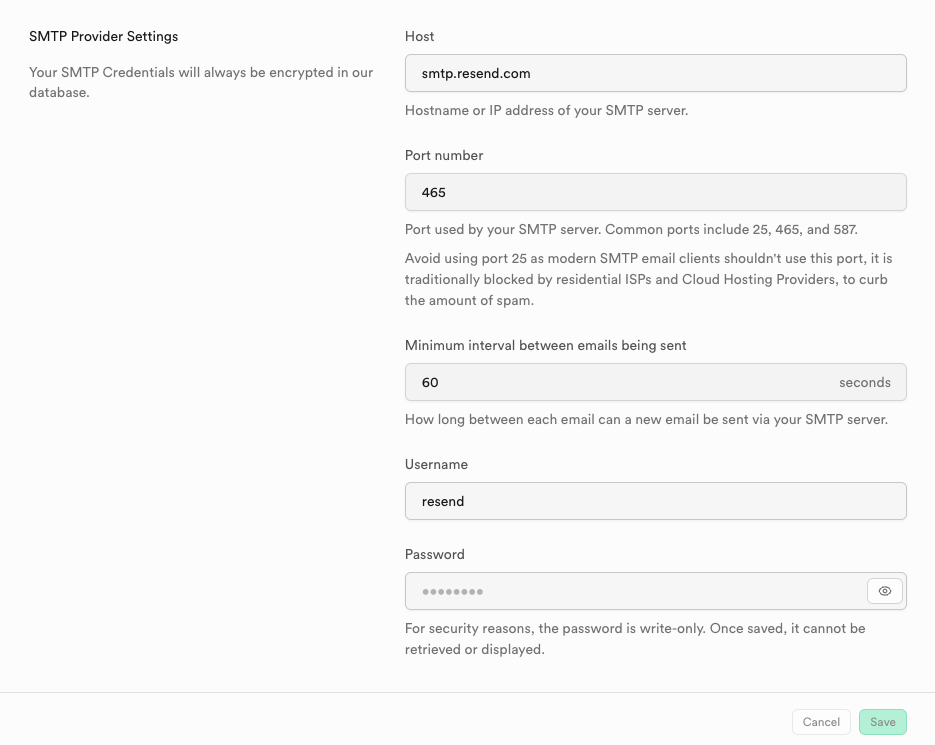Viewport: 935px width, 745px height.
Task: Click the seconds unit suffix
Action: [x=864, y=382]
